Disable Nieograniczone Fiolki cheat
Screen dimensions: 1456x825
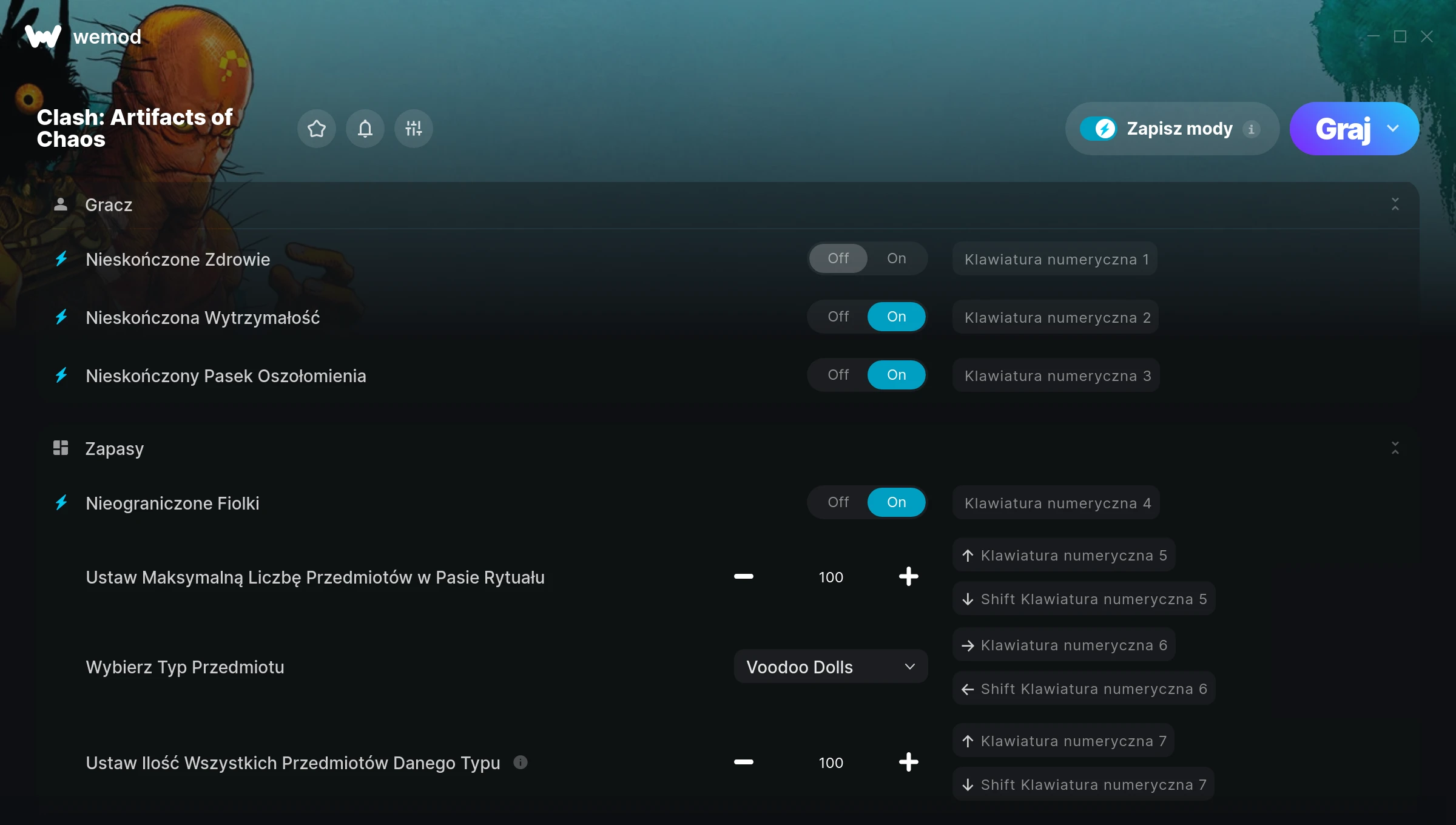838,502
